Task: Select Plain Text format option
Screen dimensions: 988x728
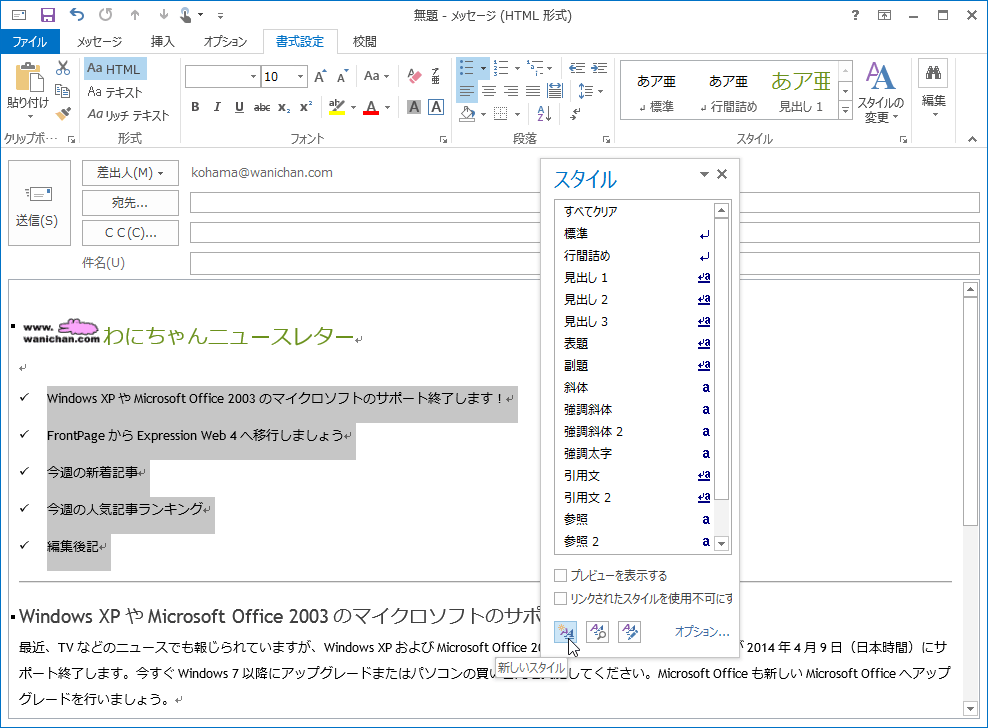Action: [115, 92]
